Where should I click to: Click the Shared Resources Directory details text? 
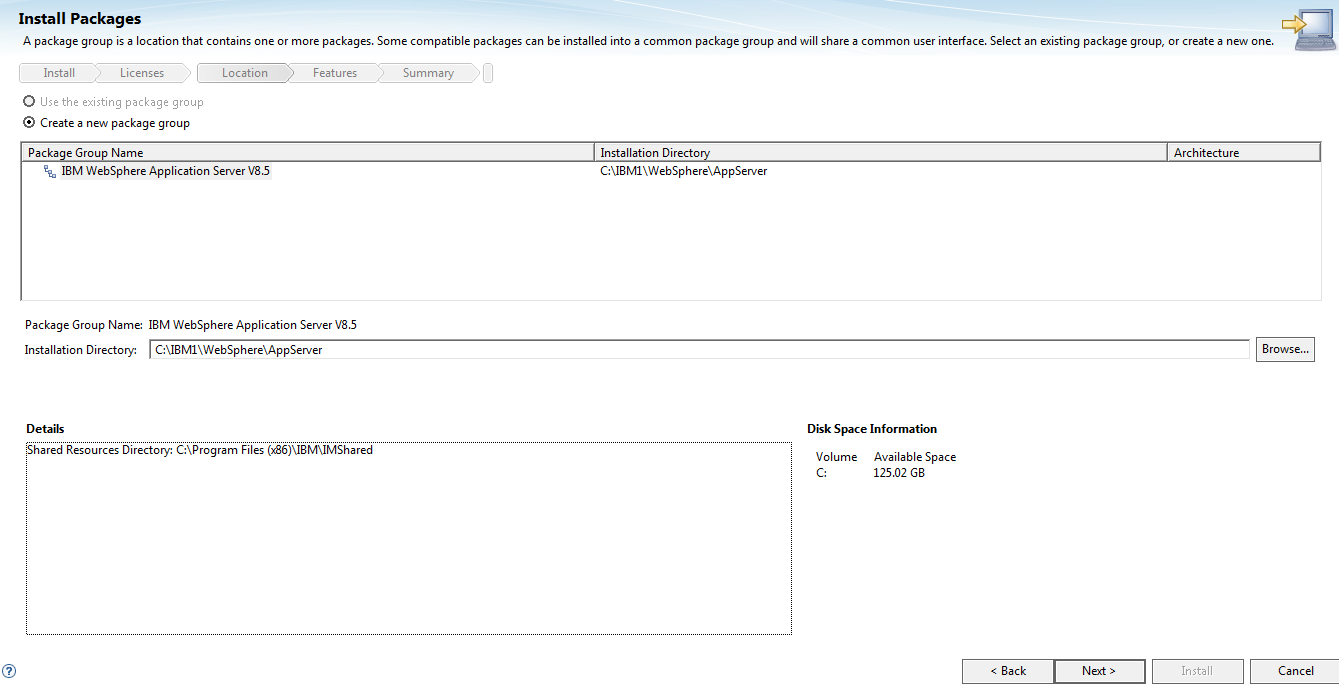200,450
